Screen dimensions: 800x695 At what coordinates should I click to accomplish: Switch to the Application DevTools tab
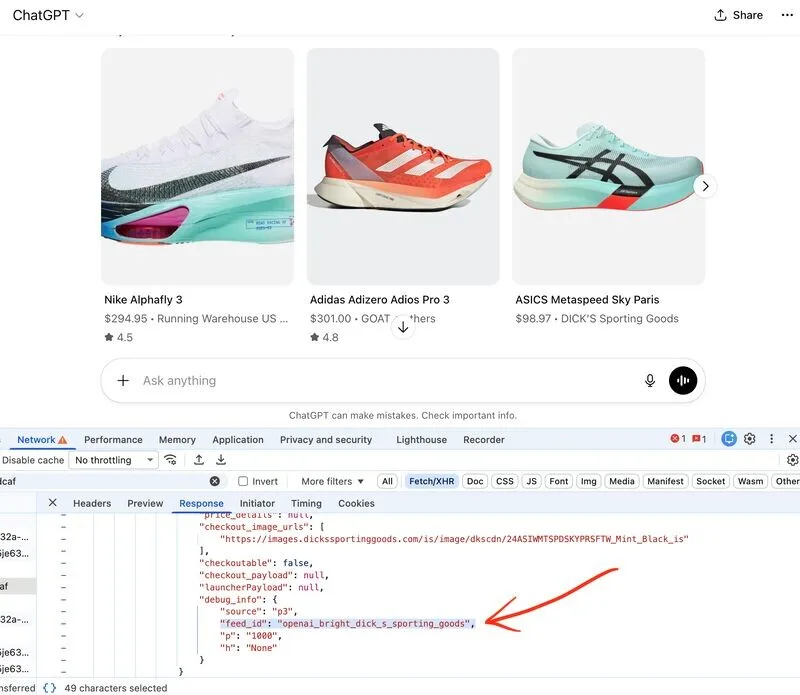click(238, 439)
